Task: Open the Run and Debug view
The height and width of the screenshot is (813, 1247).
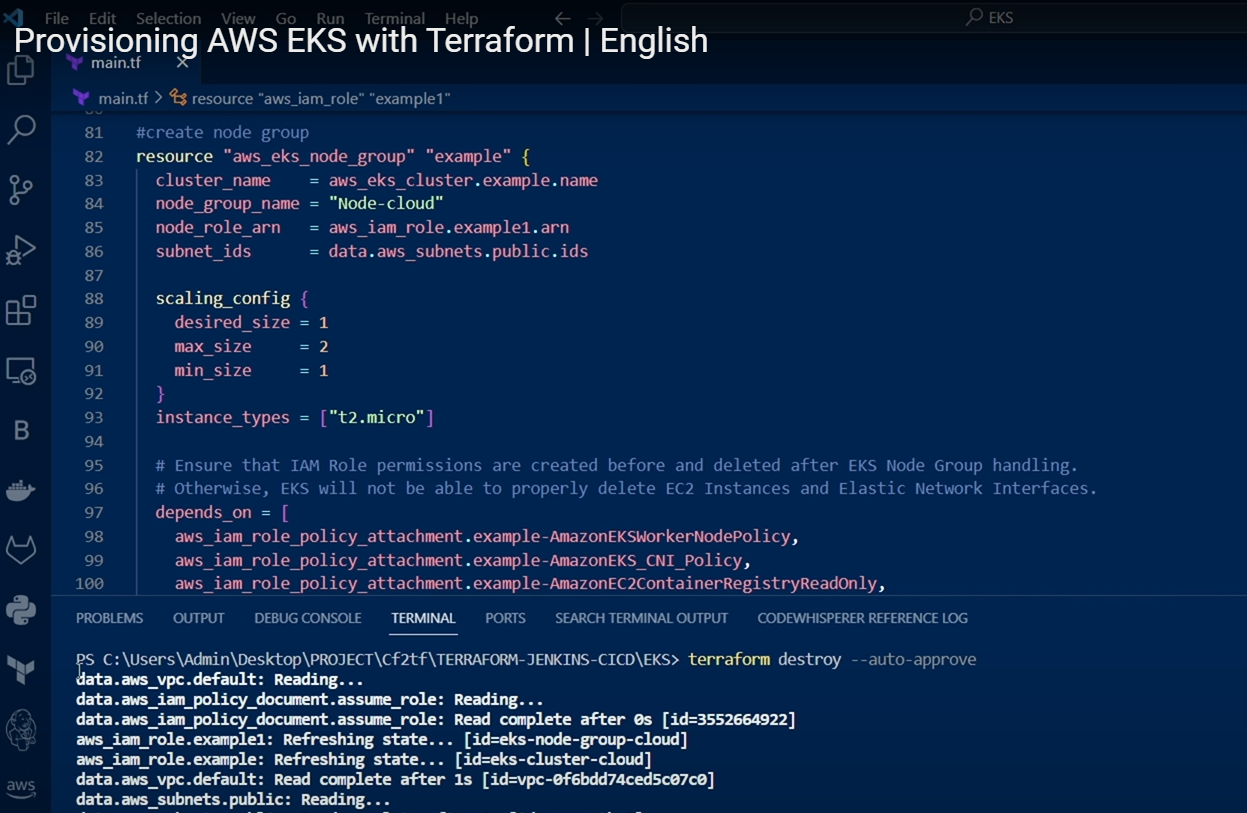Action: (x=21, y=250)
